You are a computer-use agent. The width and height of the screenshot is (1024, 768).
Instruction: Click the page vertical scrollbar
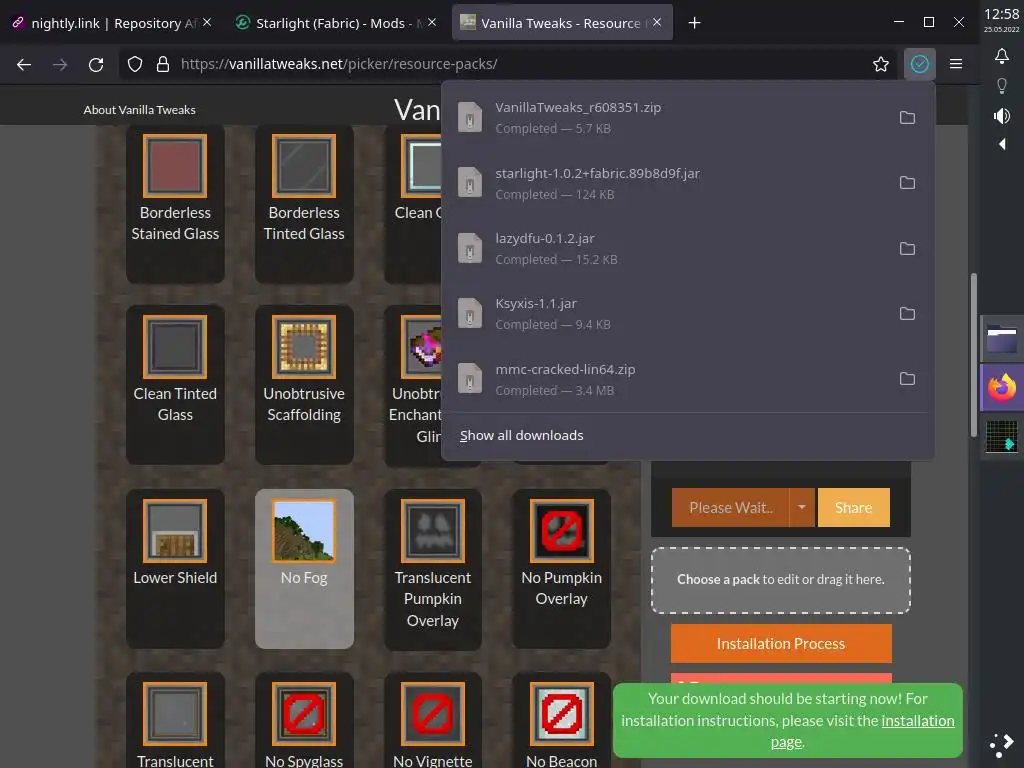click(973, 355)
